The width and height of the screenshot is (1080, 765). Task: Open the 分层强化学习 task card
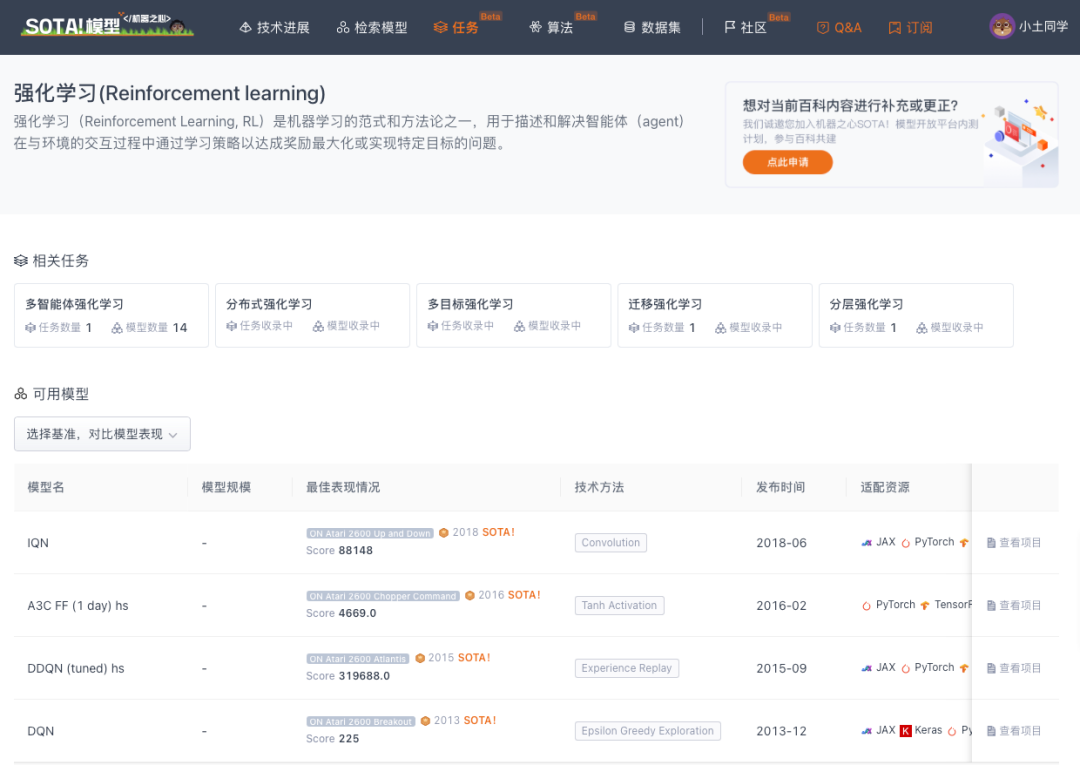click(x=916, y=315)
